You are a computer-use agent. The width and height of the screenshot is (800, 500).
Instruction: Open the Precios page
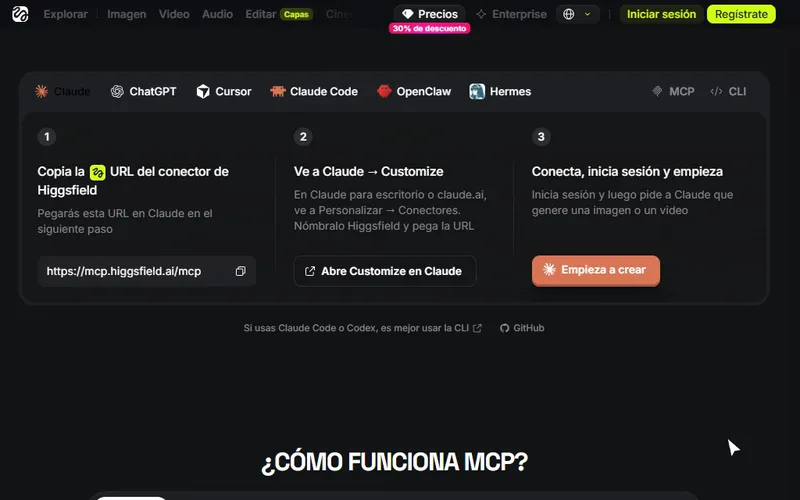(430, 14)
